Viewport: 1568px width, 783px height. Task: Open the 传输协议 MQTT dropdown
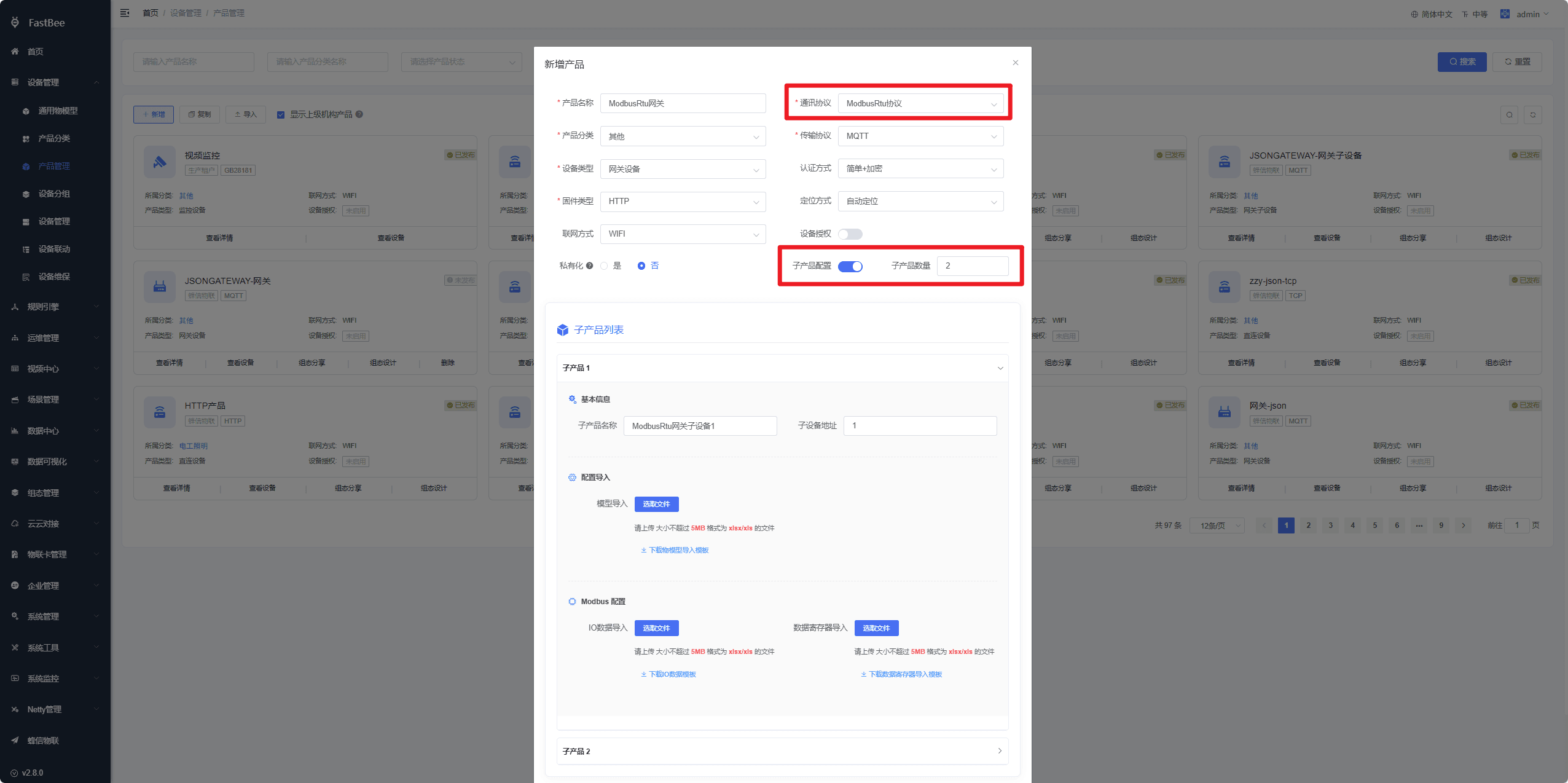[920, 136]
